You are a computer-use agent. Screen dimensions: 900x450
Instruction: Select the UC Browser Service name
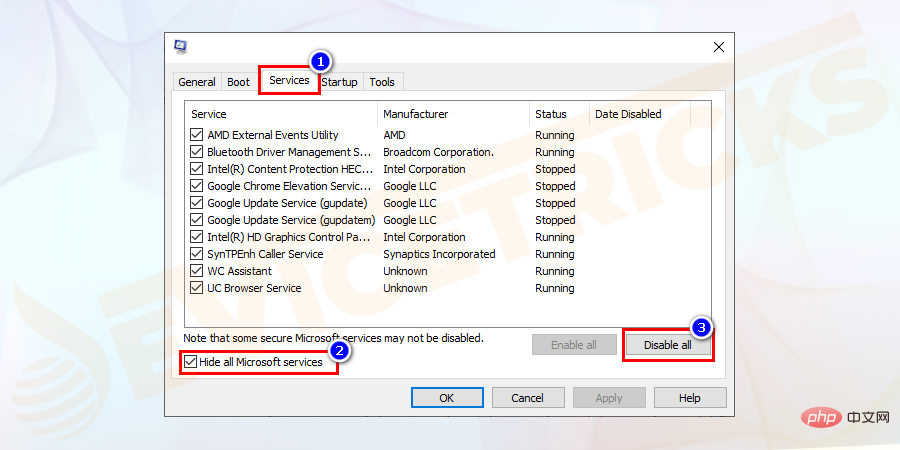click(x=254, y=288)
